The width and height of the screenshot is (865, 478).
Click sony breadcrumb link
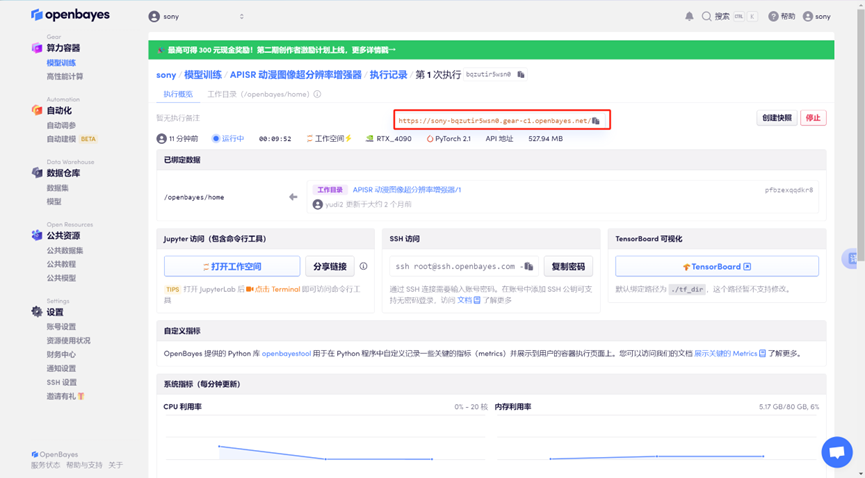[166, 75]
